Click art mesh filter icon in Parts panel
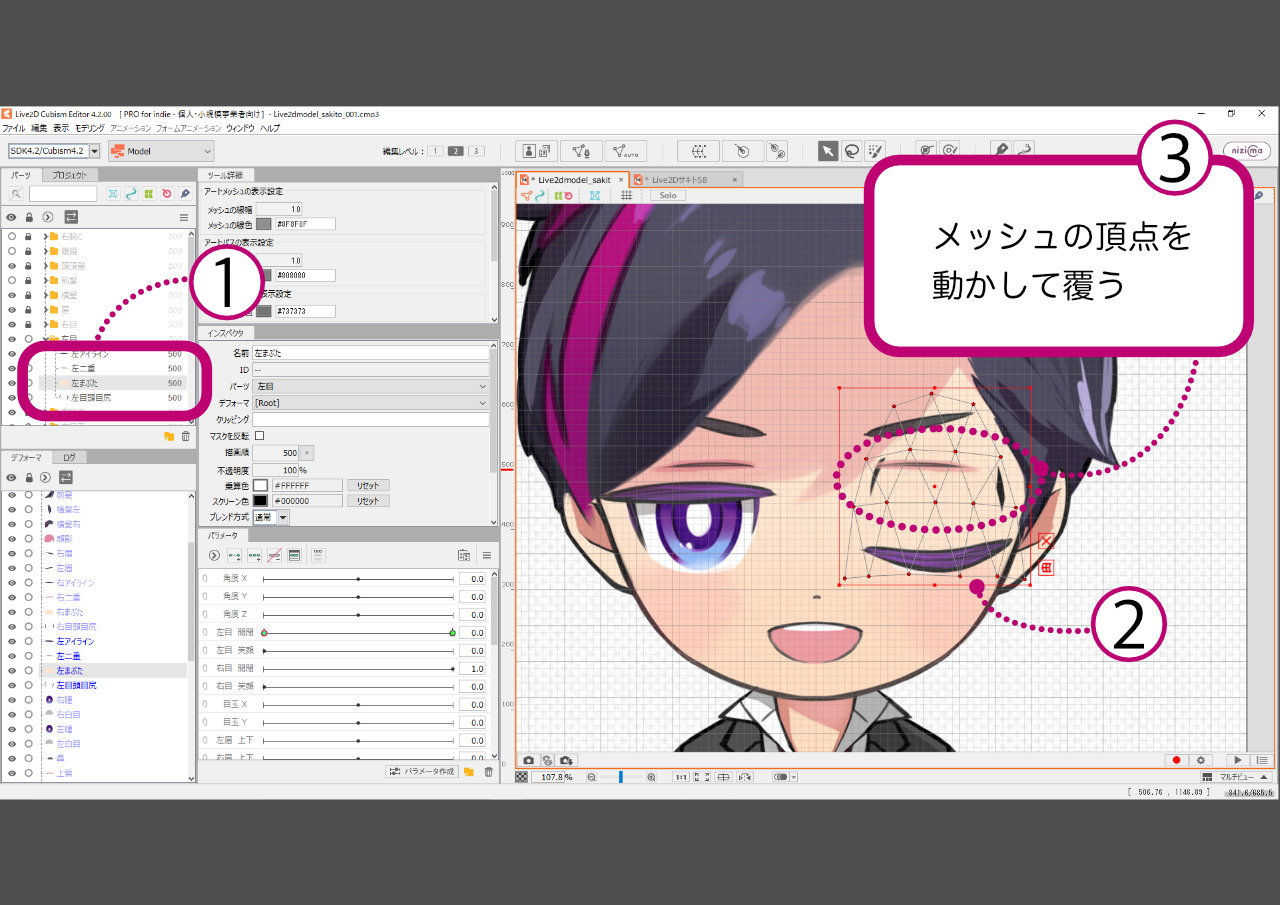Screen dimensions: 1280x905 point(113,193)
